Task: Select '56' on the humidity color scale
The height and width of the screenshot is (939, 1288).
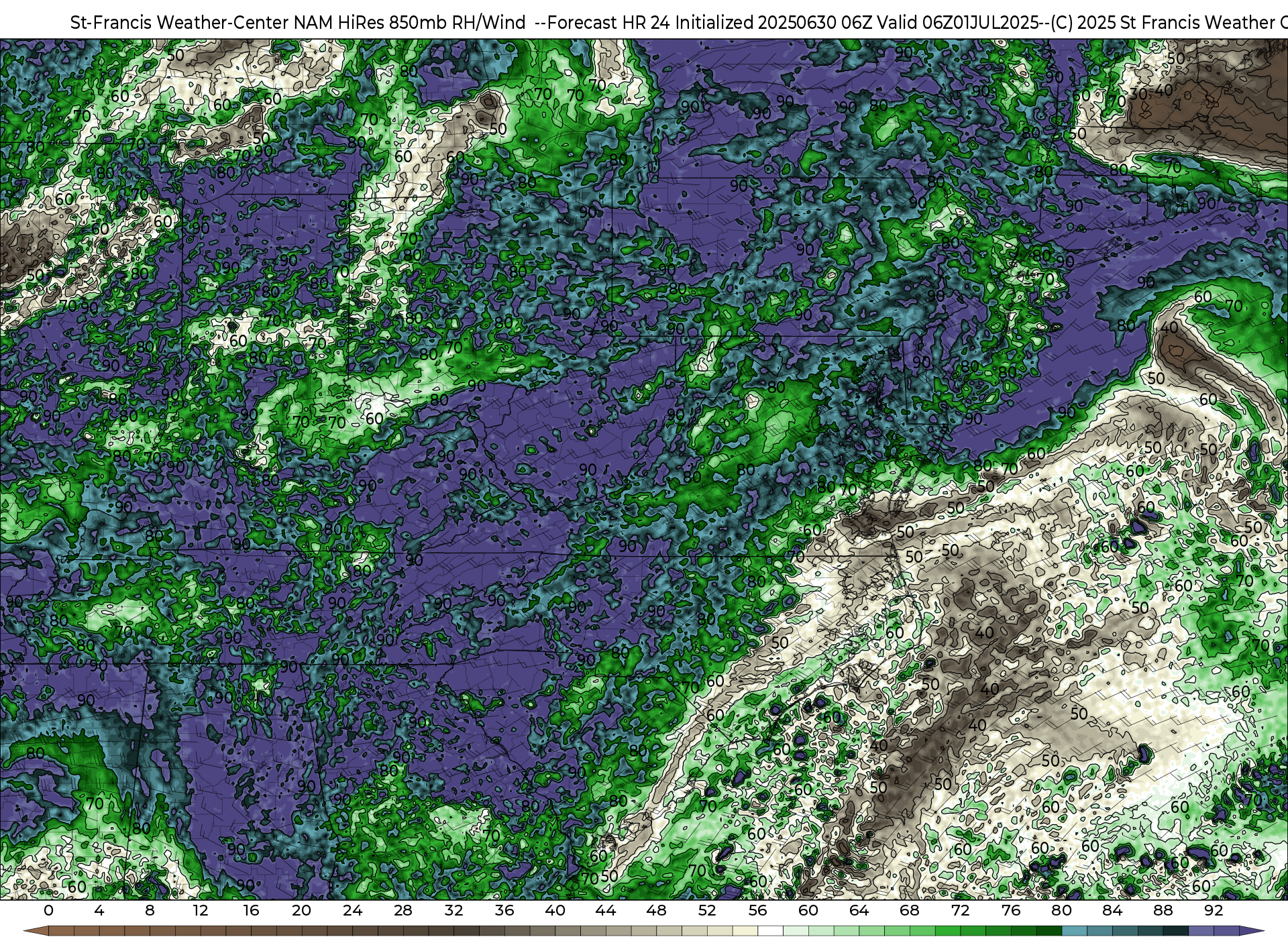Action: (757, 911)
